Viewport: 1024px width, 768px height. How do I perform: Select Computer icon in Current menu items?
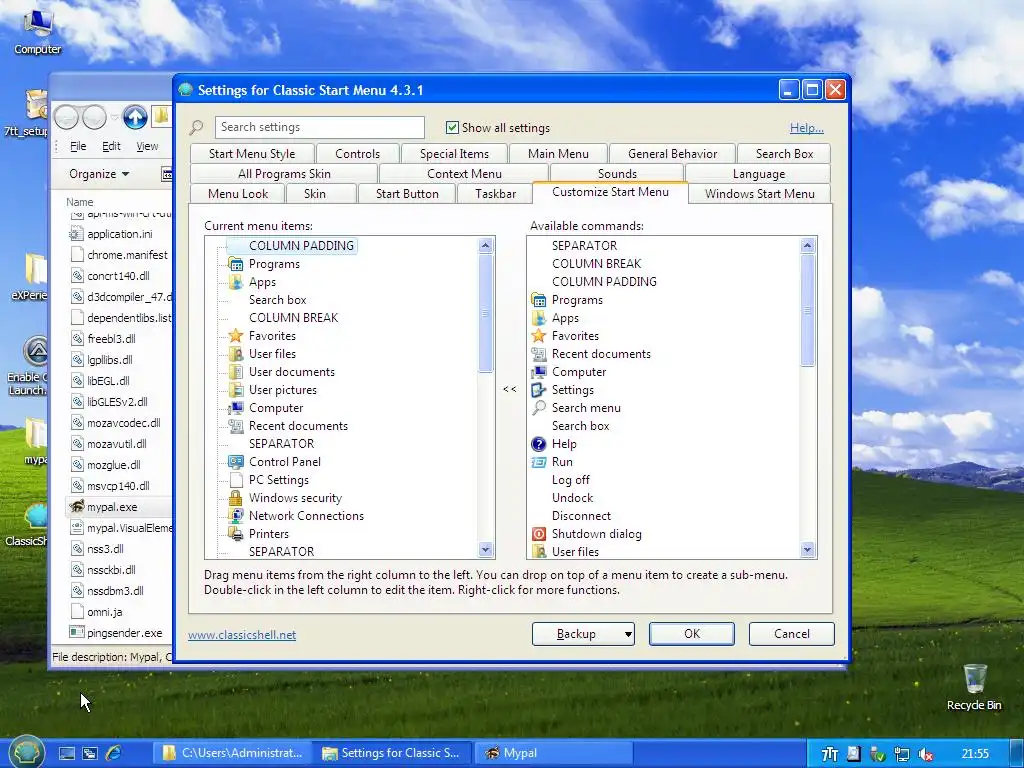[x=236, y=408]
